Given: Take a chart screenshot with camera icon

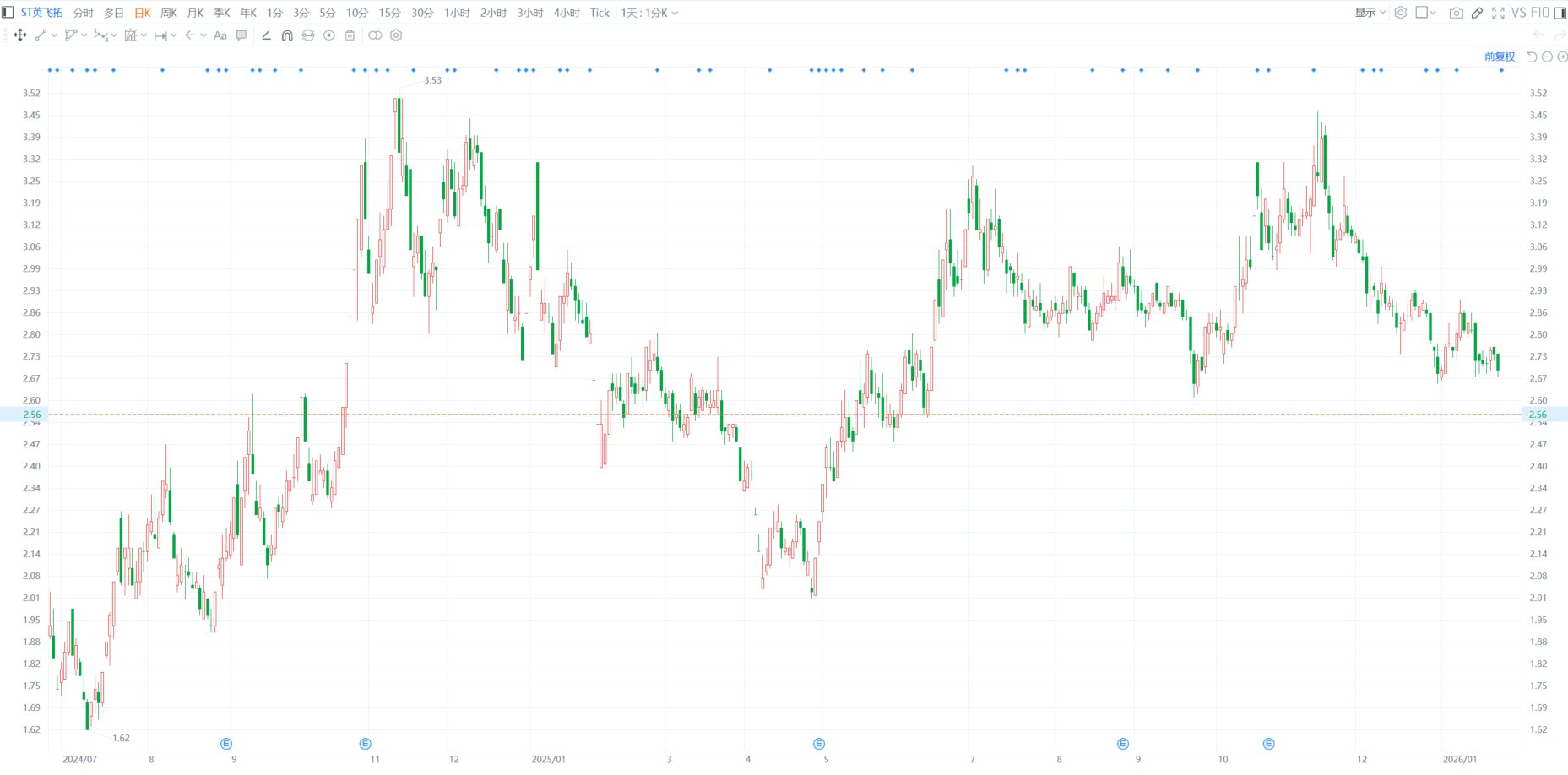Looking at the screenshot, I should click(1456, 13).
